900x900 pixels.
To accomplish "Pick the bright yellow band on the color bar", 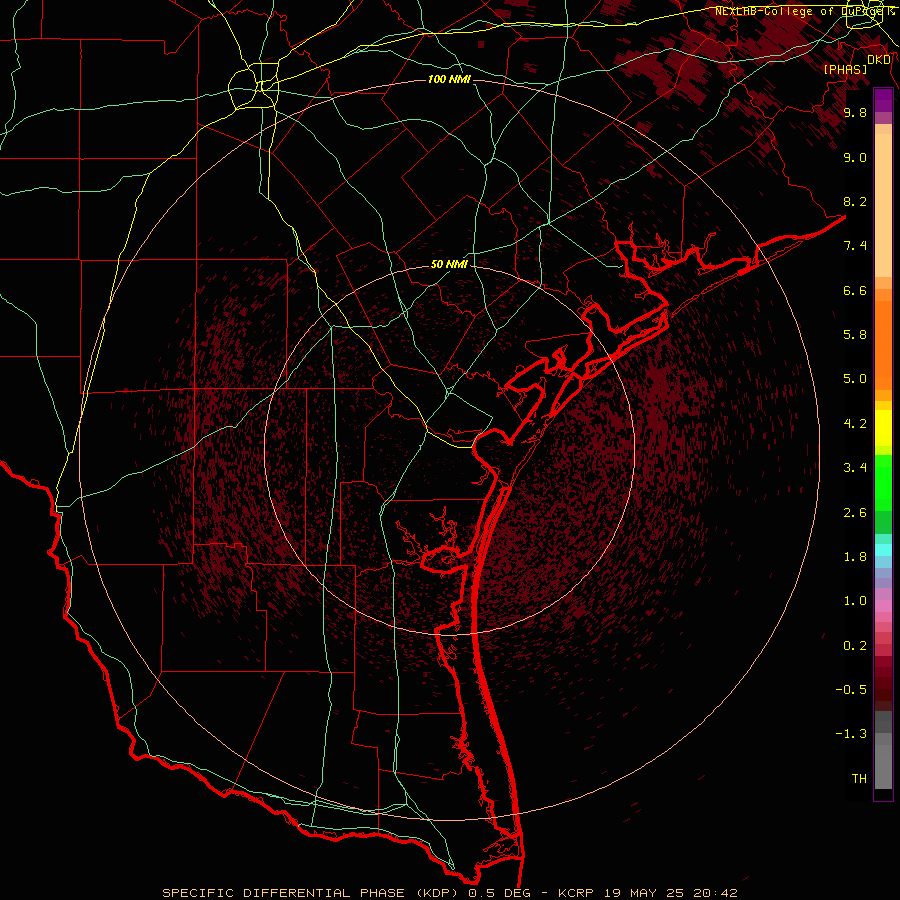I will (883, 428).
